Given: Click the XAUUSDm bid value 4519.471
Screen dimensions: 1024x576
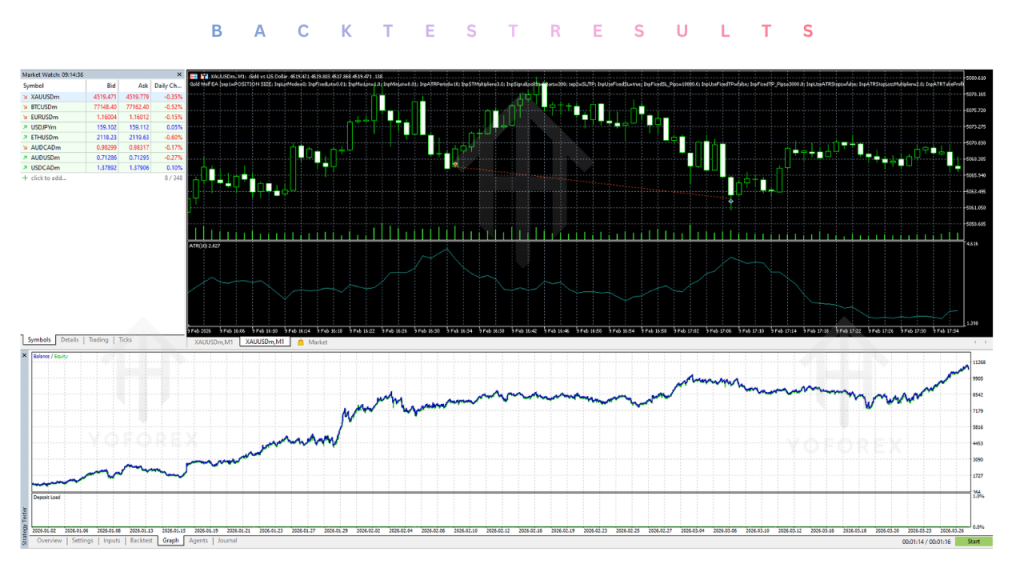Looking at the screenshot, I should [105, 97].
